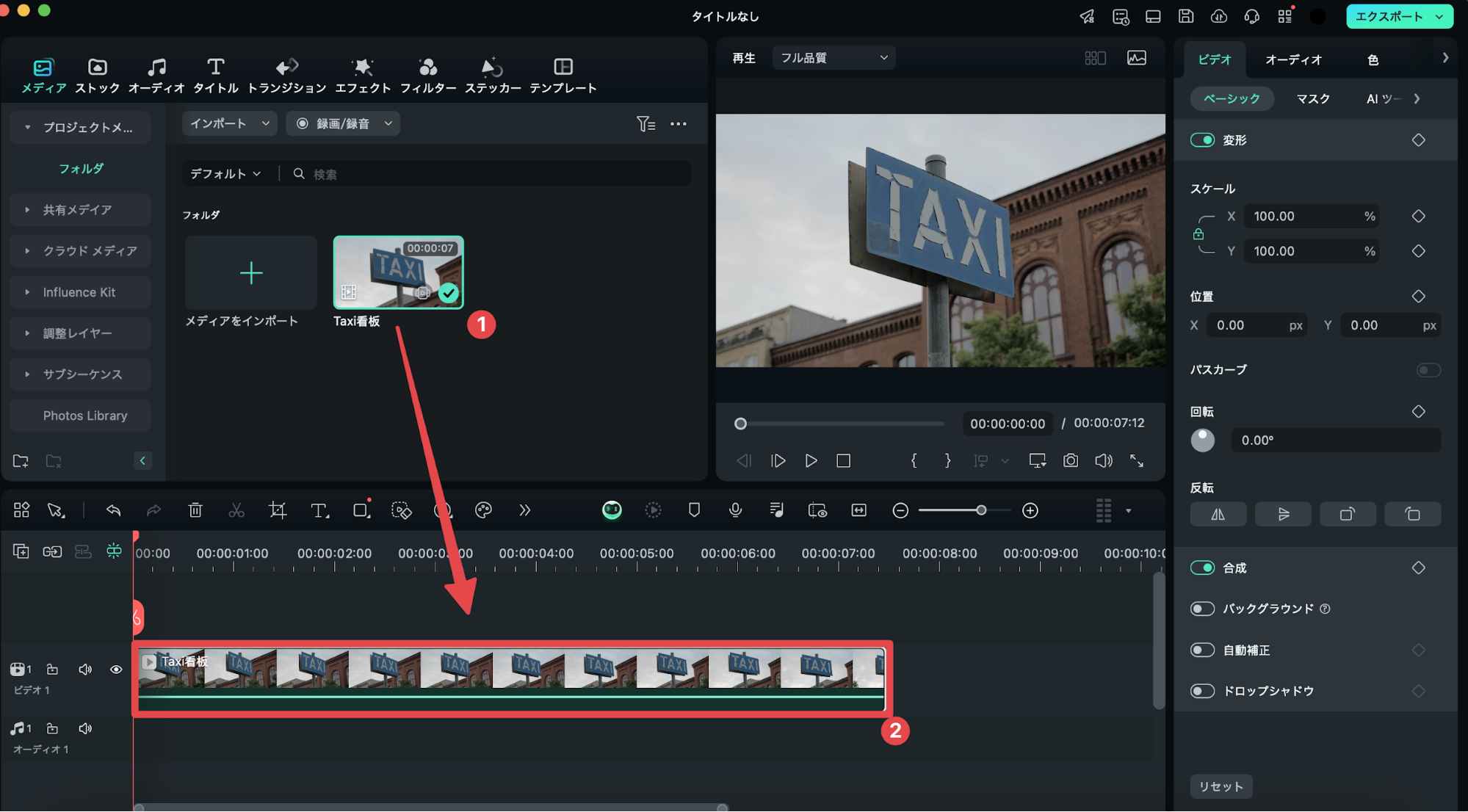Image resolution: width=1468 pixels, height=812 pixels.
Task: Click the volume speaker icon under preview
Action: click(1104, 460)
